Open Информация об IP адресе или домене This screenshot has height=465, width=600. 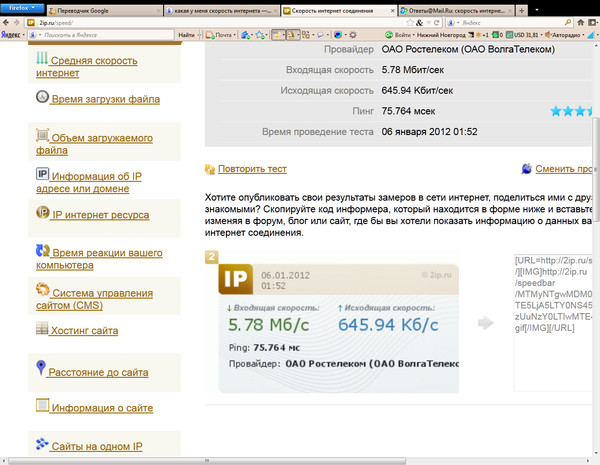pyautogui.click(x=89, y=182)
